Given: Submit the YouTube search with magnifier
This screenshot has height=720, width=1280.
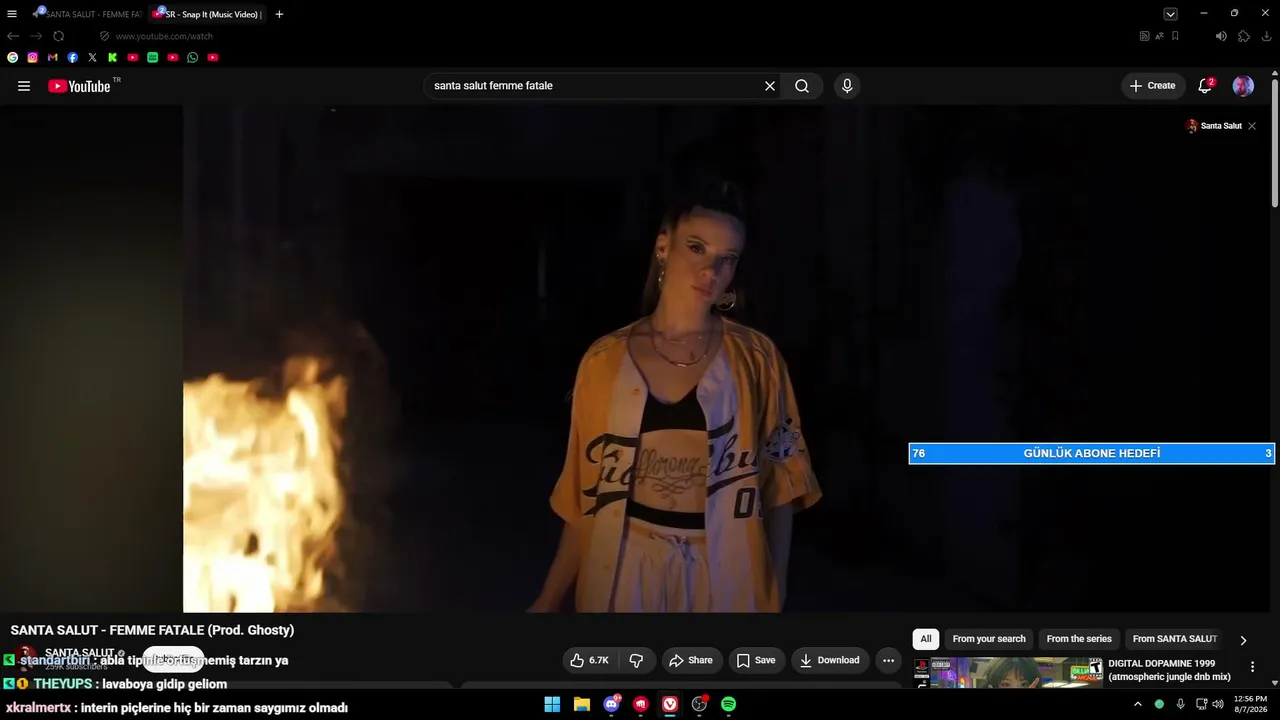Looking at the screenshot, I should (x=802, y=86).
